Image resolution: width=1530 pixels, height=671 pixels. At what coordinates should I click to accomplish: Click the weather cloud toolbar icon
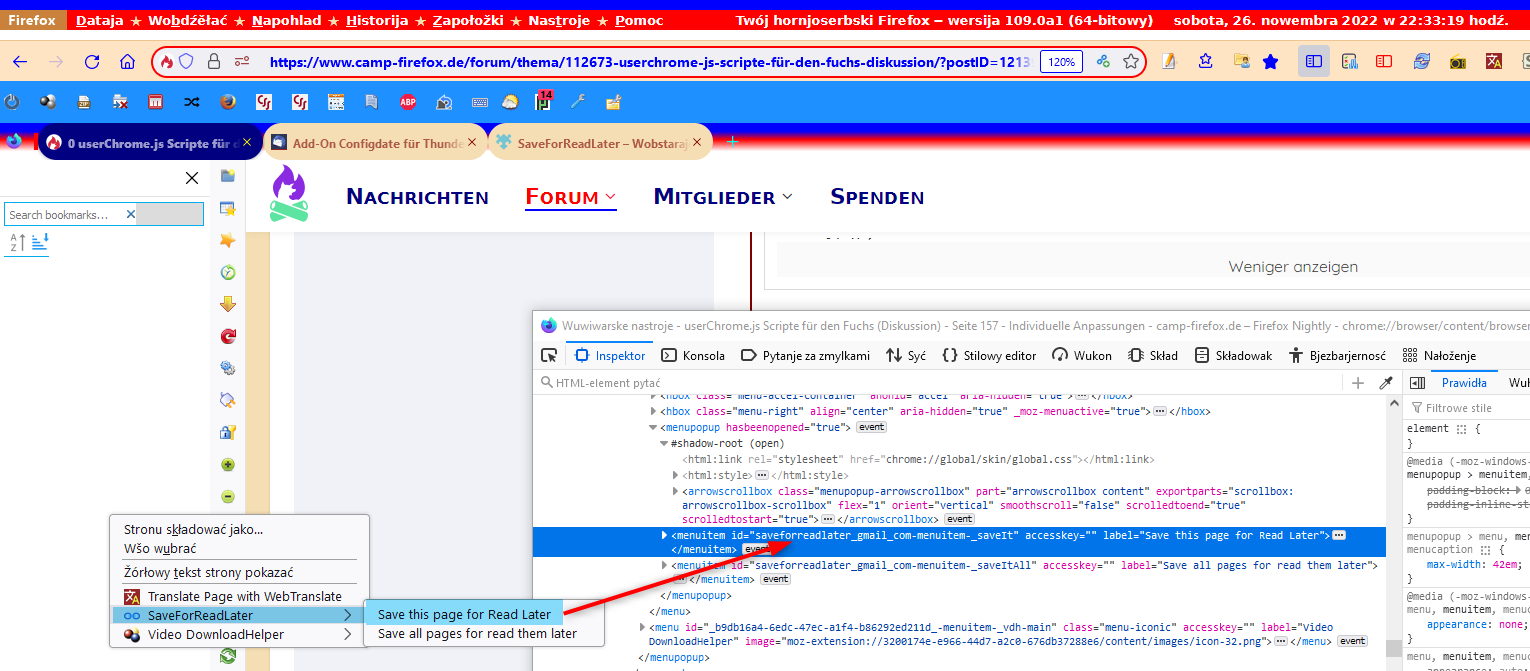click(x=510, y=101)
